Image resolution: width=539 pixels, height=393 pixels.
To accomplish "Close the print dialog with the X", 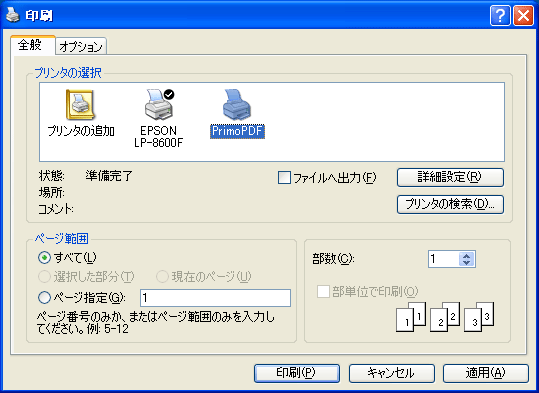I will 523,15.
